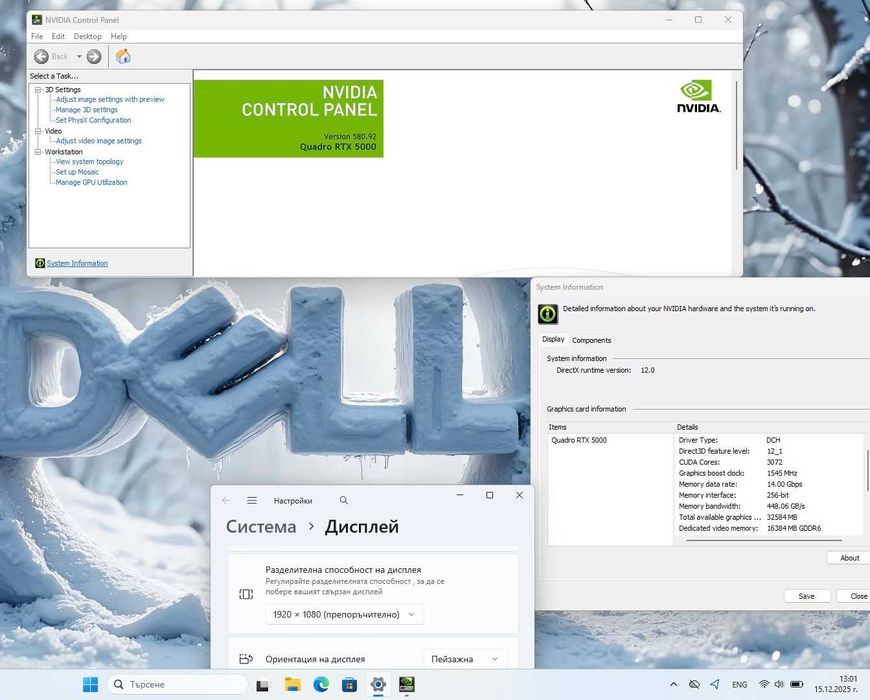Open the Edit menu
The width and height of the screenshot is (870, 700).
(x=58, y=36)
